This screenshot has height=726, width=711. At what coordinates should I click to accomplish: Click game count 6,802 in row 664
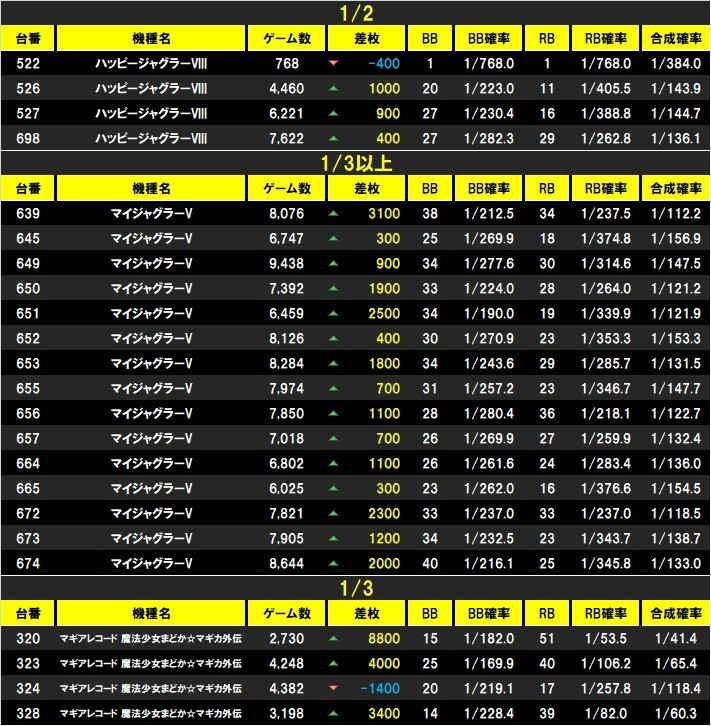tap(287, 463)
